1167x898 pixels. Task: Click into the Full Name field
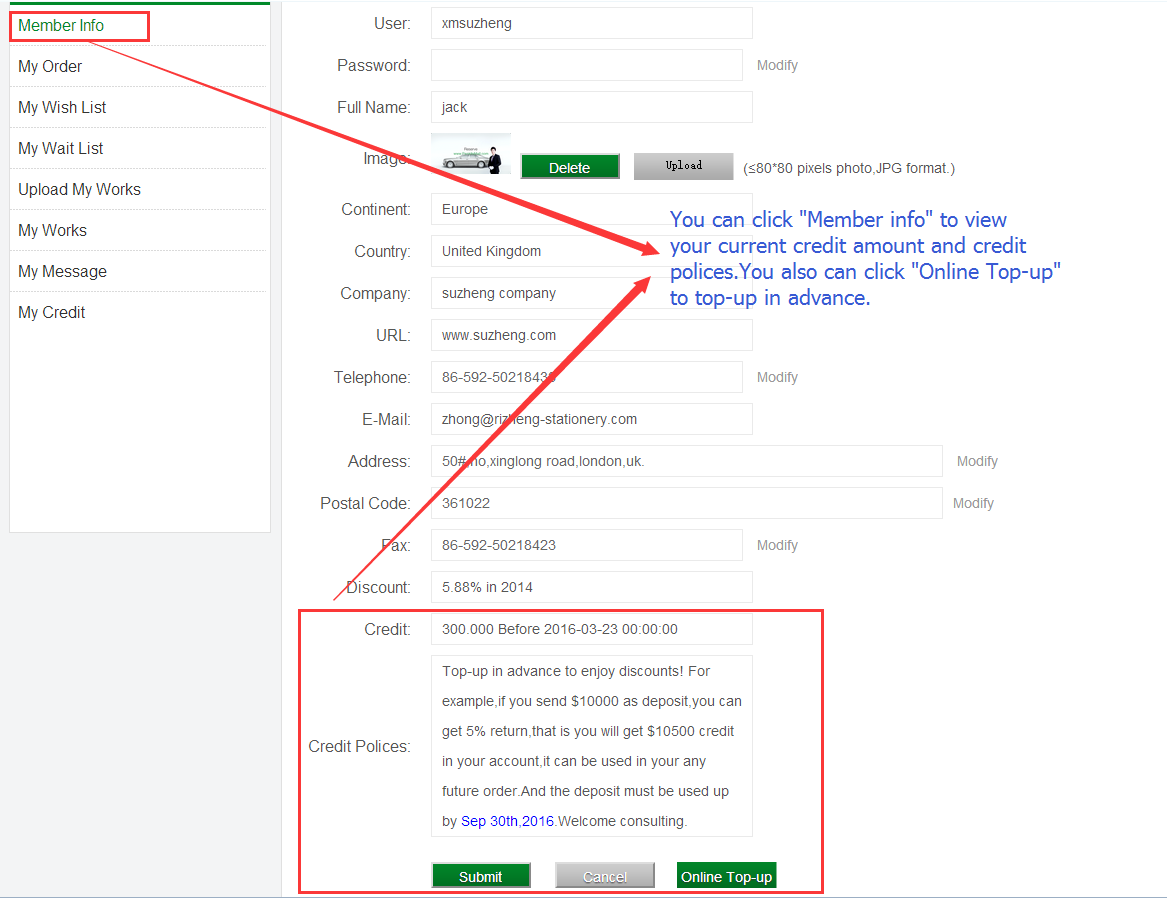point(591,108)
